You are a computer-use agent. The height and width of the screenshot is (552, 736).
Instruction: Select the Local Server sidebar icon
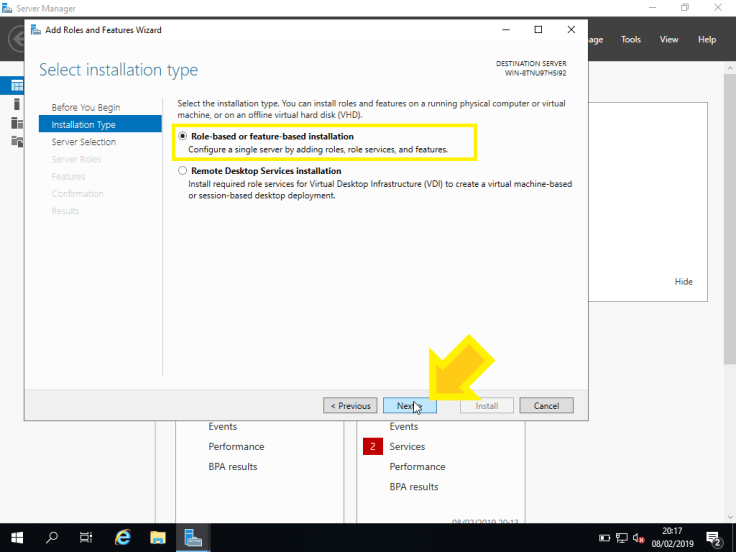click(16, 104)
